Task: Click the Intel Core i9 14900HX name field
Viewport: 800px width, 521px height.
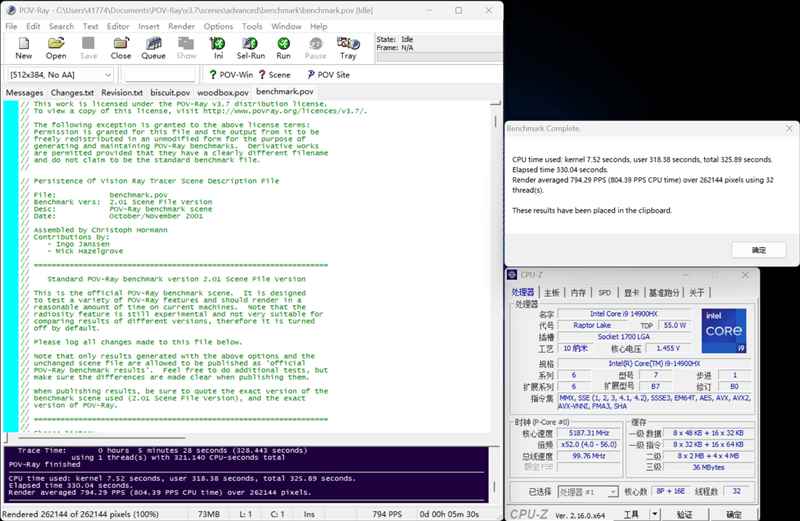Action: click(x=623, y=314)
